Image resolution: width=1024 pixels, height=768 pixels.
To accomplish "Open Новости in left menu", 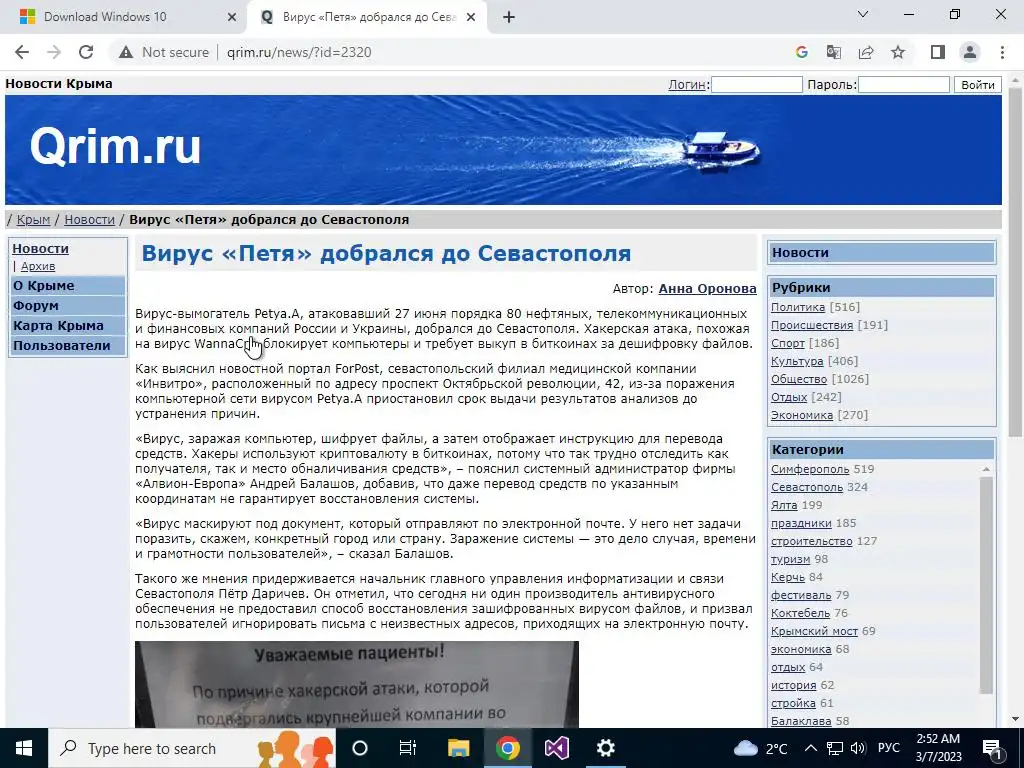I will [x=40, y=248].
